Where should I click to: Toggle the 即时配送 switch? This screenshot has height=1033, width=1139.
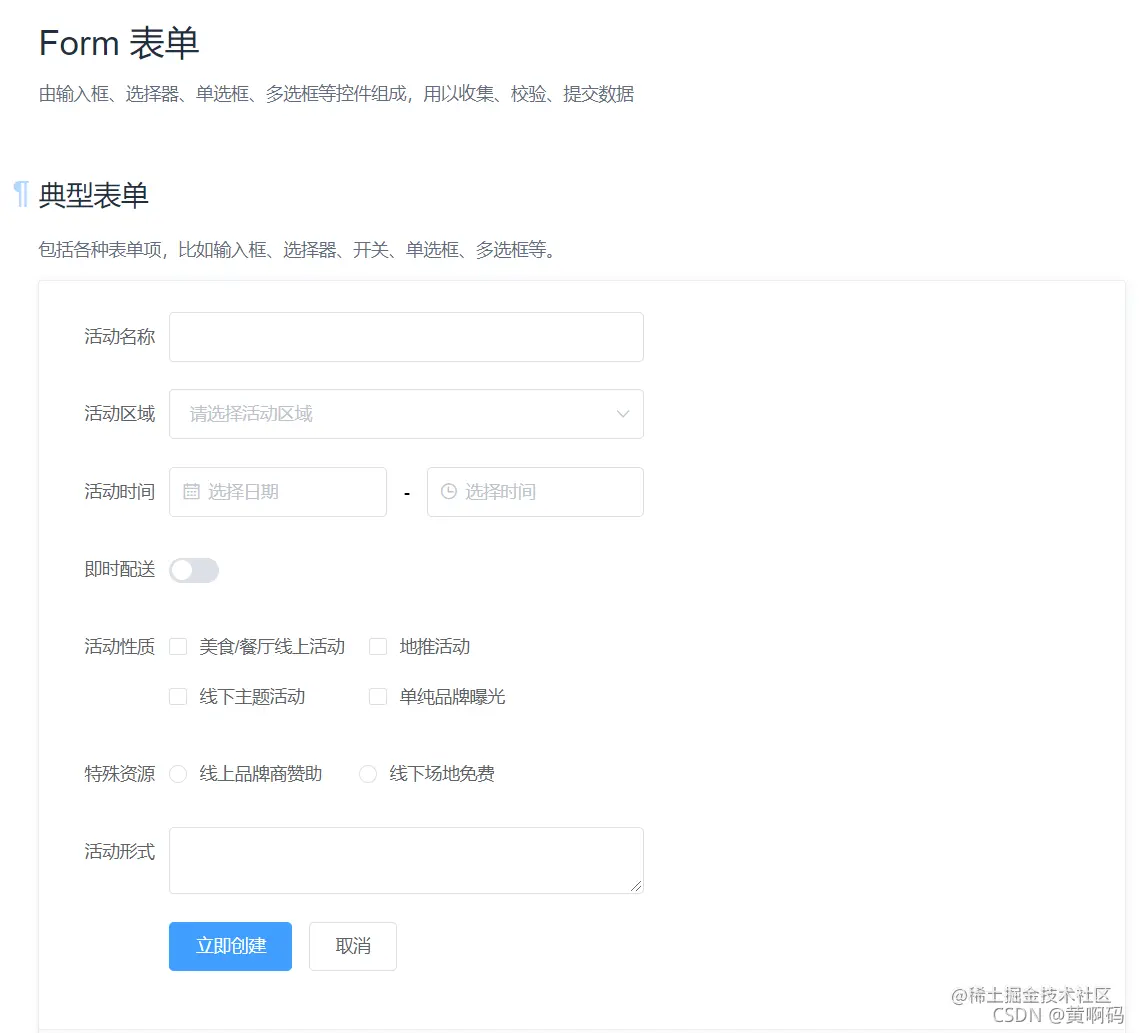pos(194,570)
